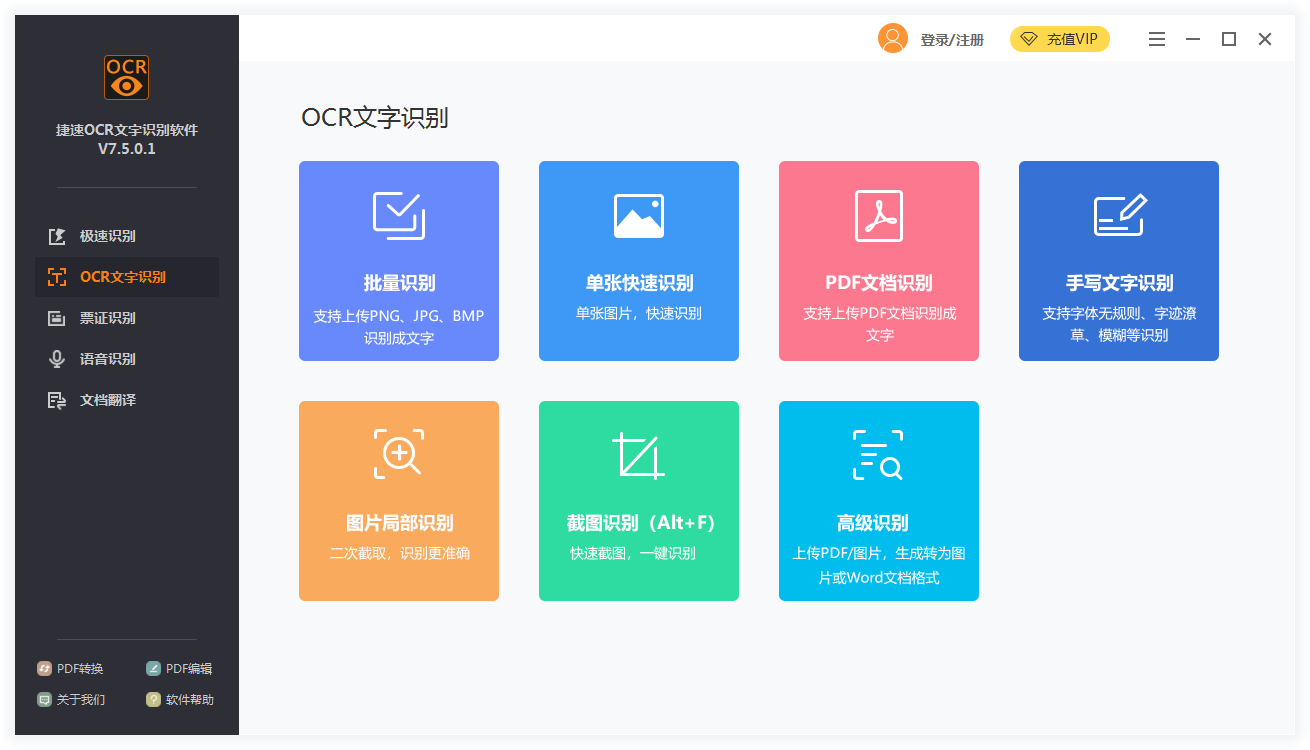Click text 二次截取，识别更准确

tap(399, 553)
